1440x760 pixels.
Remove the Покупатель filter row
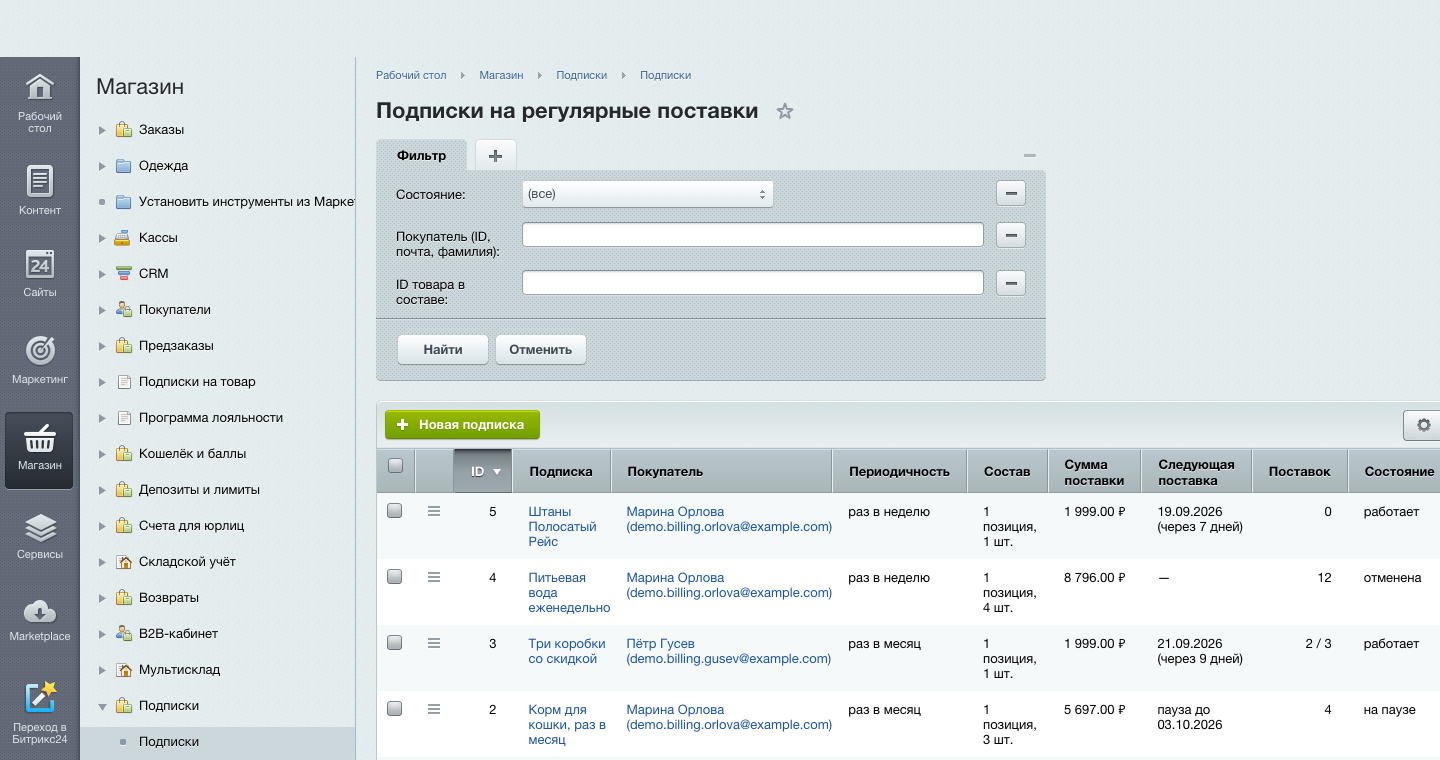point(1011,235)
